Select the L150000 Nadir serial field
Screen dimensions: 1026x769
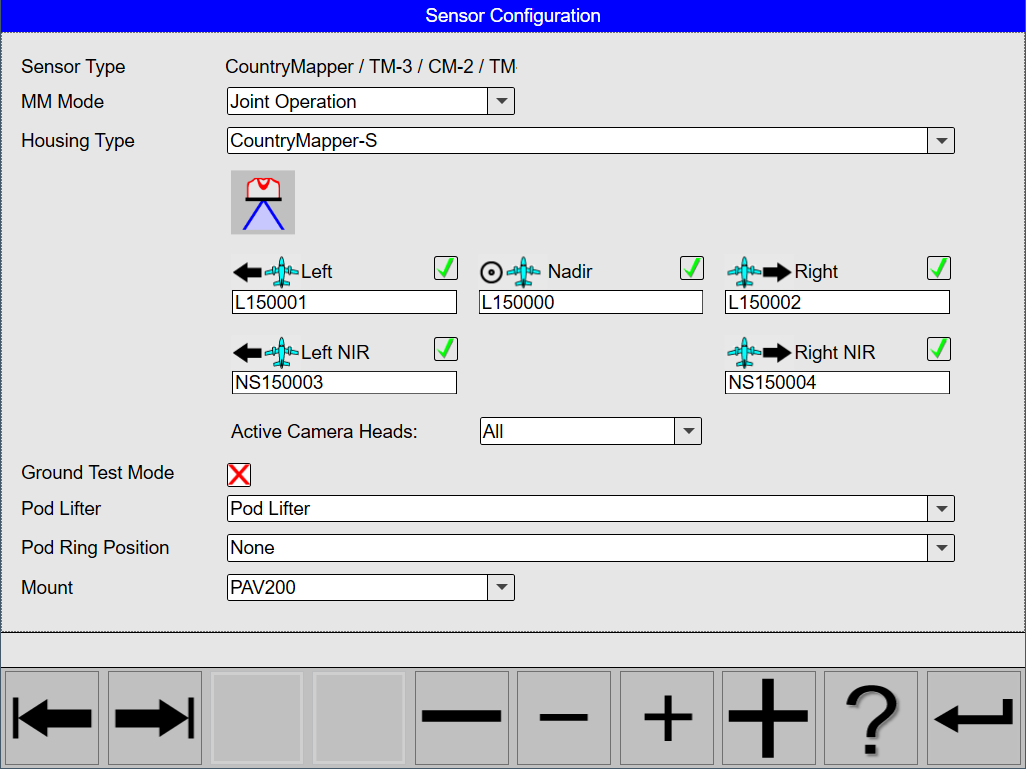pos(590,302)
